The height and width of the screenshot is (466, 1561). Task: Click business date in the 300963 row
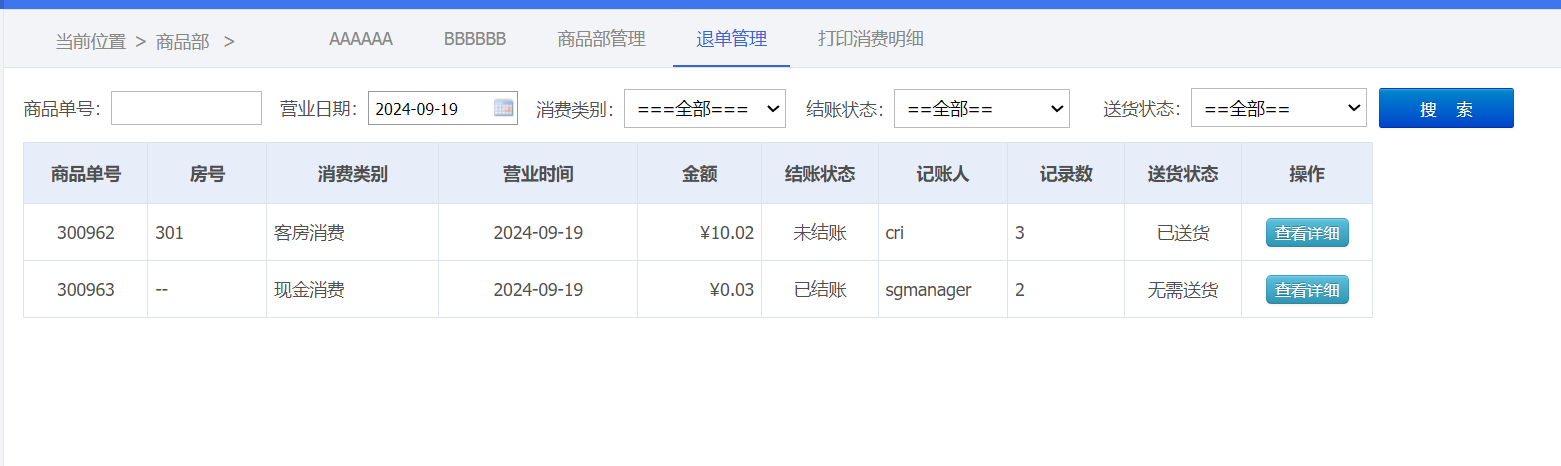pos(538,290)
